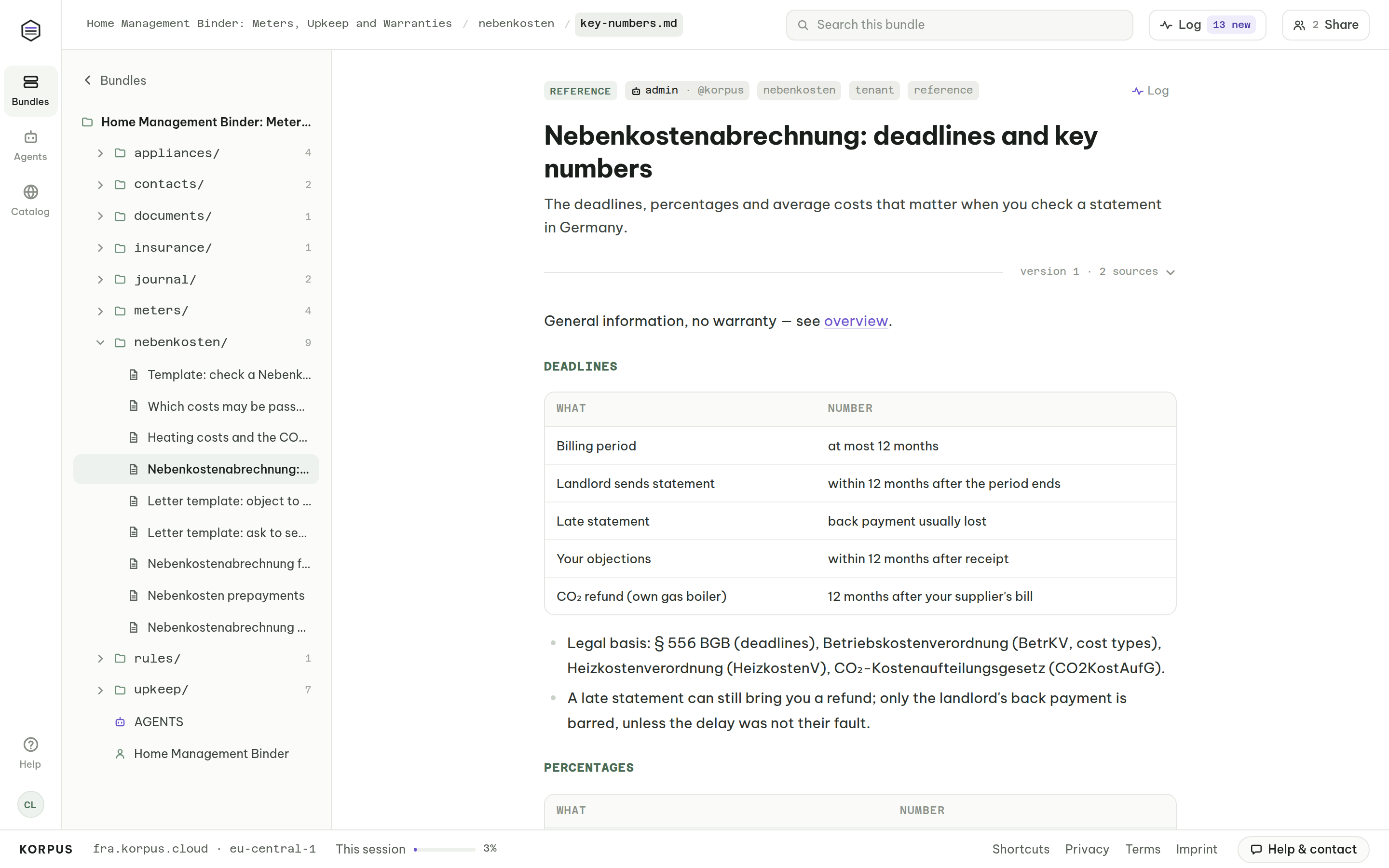The height and width of the screenshot is (868, 1389).
Task: Click the Korpus hexagon logo icon
Action: [x=30, y=30]
